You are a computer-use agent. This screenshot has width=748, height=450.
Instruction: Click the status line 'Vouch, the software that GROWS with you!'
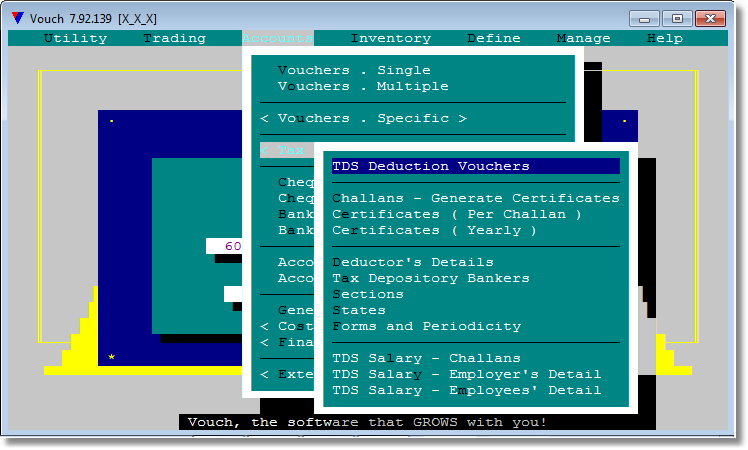click(367, 422)
